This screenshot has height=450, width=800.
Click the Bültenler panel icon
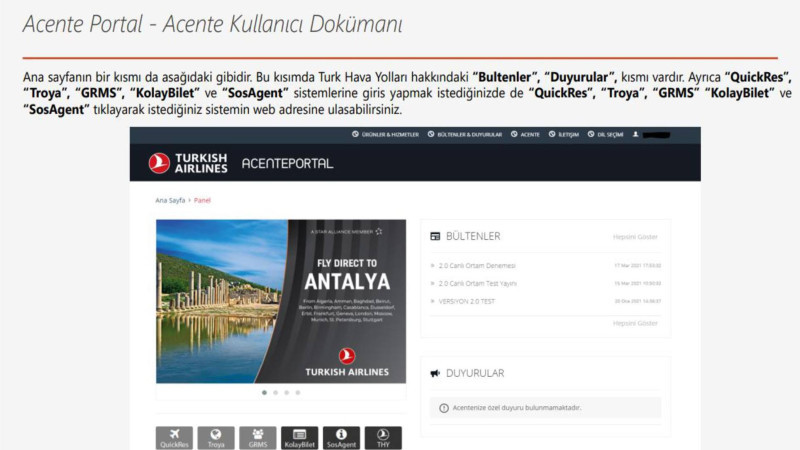point(435,236)
